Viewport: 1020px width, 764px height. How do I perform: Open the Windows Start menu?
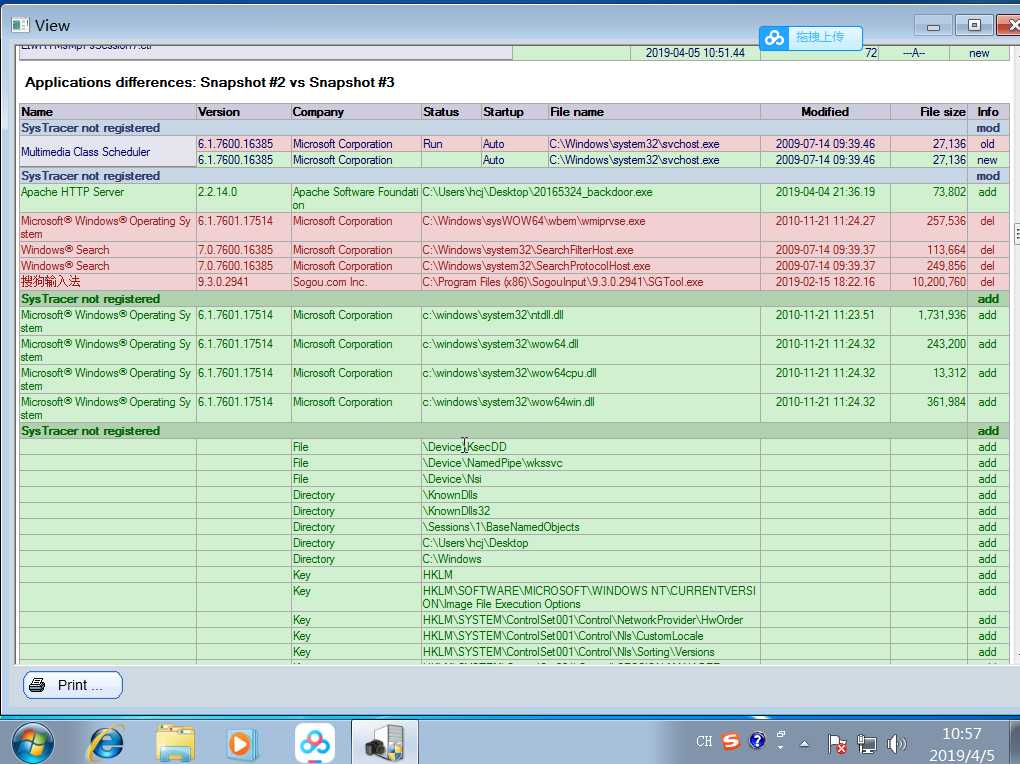pyautogui.click(x=33, y=743)
